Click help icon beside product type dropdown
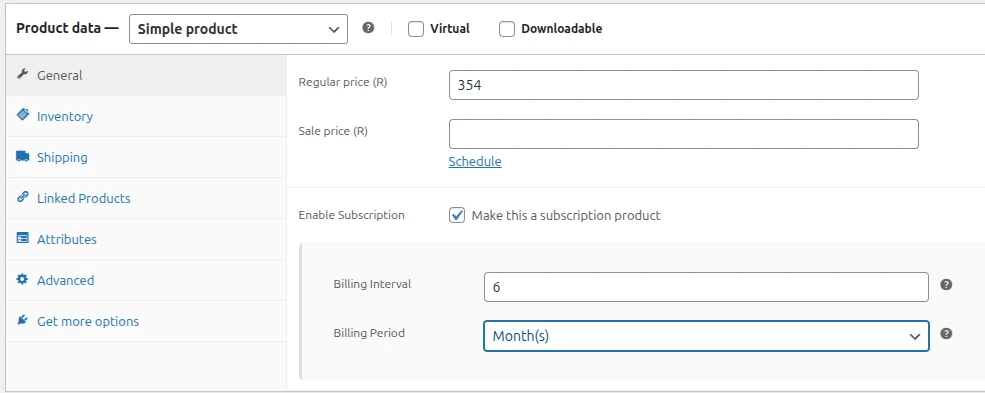The width and height of the screenshot is (985, 393). tap(369, 28)
